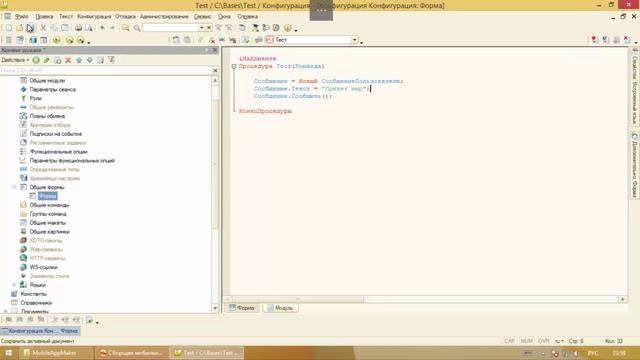Open the Правка menu
The height and width of the screenshot is (360, 640).
pyautogui.click(x=44, y=16)
